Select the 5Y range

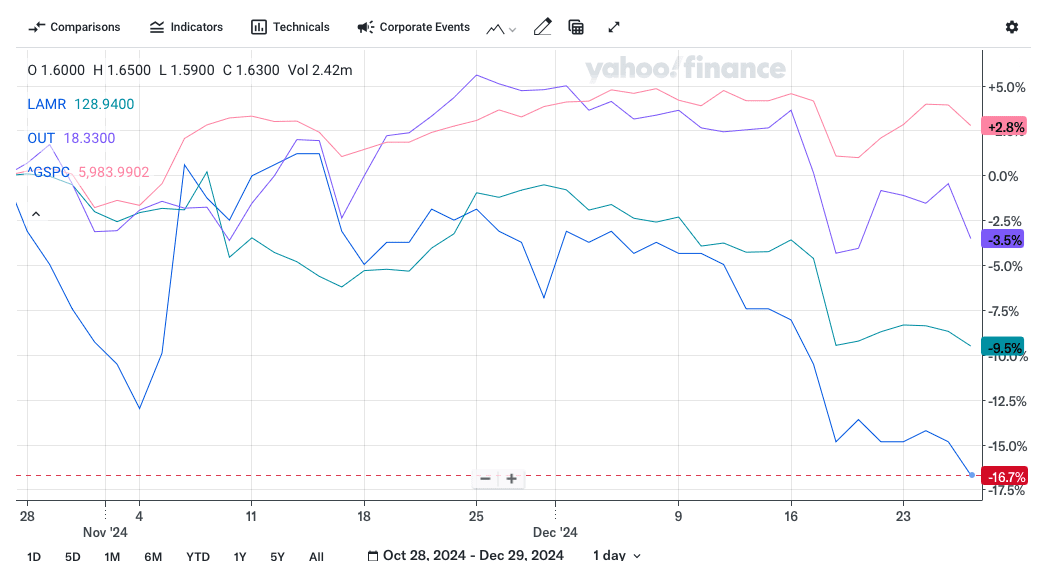pos(277,556)
